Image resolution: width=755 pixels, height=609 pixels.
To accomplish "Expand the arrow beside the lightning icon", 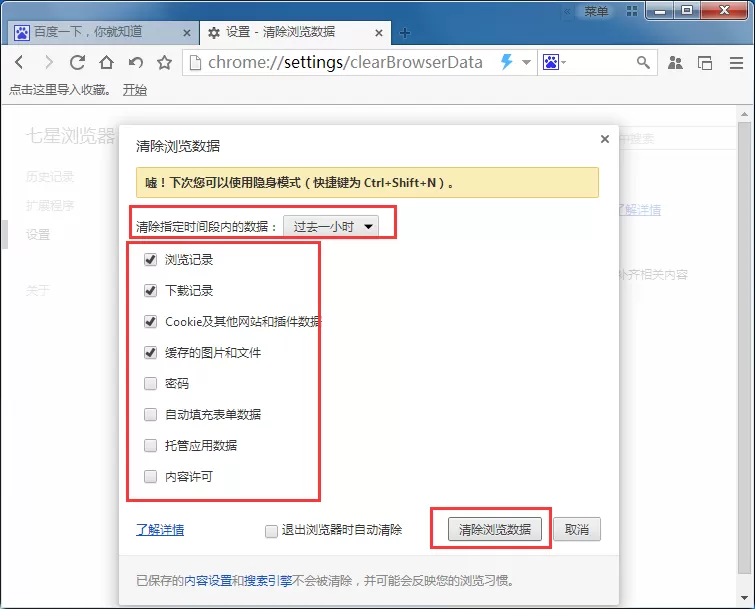I will tap(526, 62).
